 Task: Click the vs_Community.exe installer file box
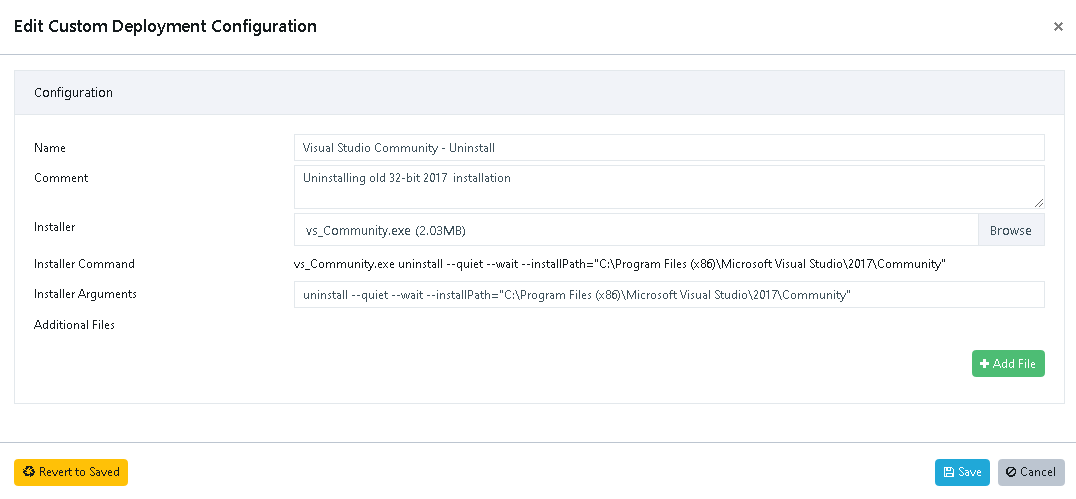(x=635, y=230)
